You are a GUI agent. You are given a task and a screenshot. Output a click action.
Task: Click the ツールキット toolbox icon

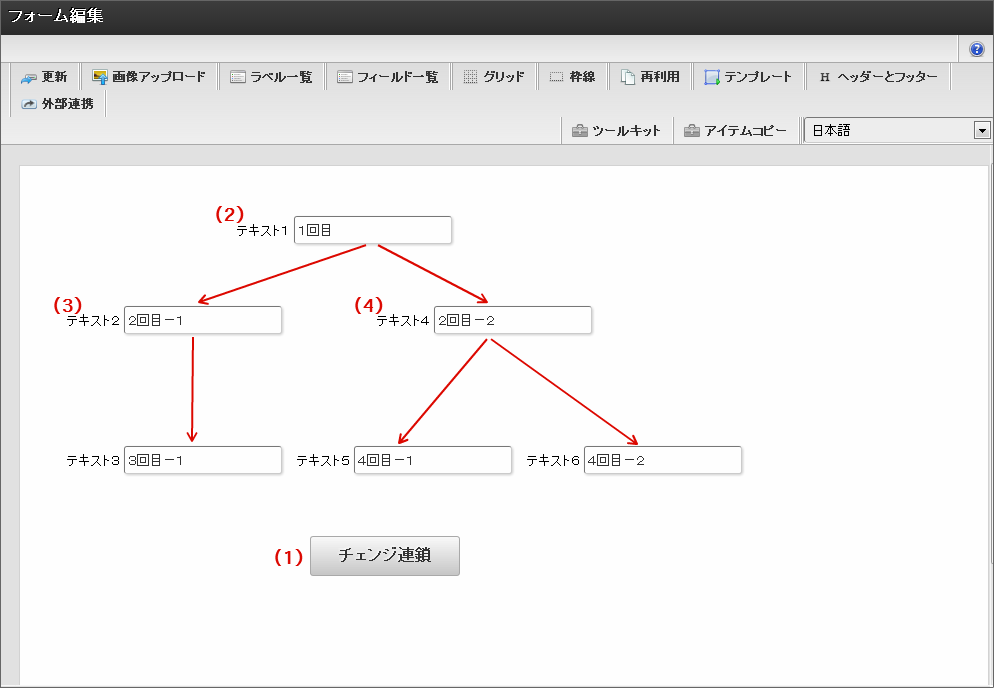click(579, 131)
